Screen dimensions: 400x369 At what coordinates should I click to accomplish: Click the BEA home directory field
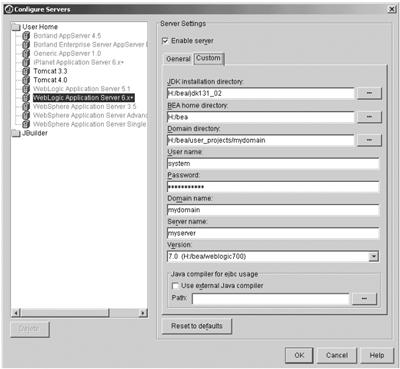pyautogui.click(x=260, y=117)
